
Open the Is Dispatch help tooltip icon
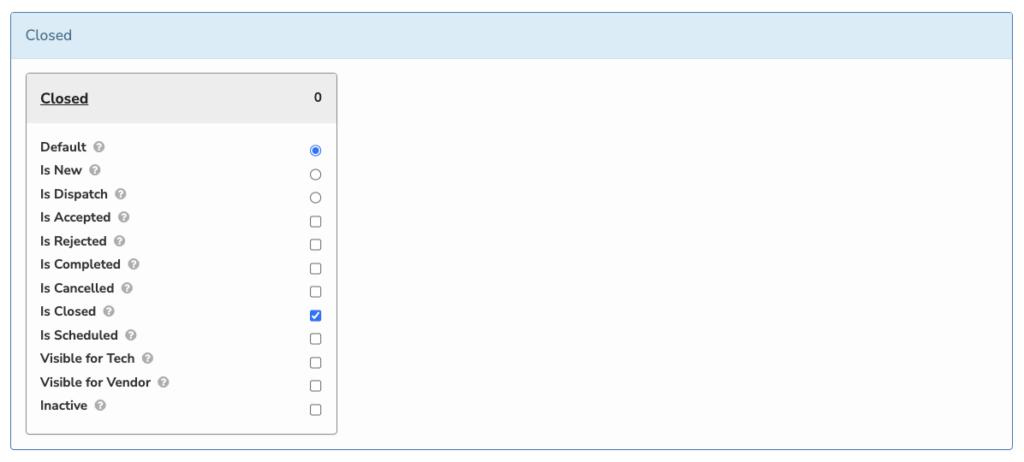[x=120, y=194]
